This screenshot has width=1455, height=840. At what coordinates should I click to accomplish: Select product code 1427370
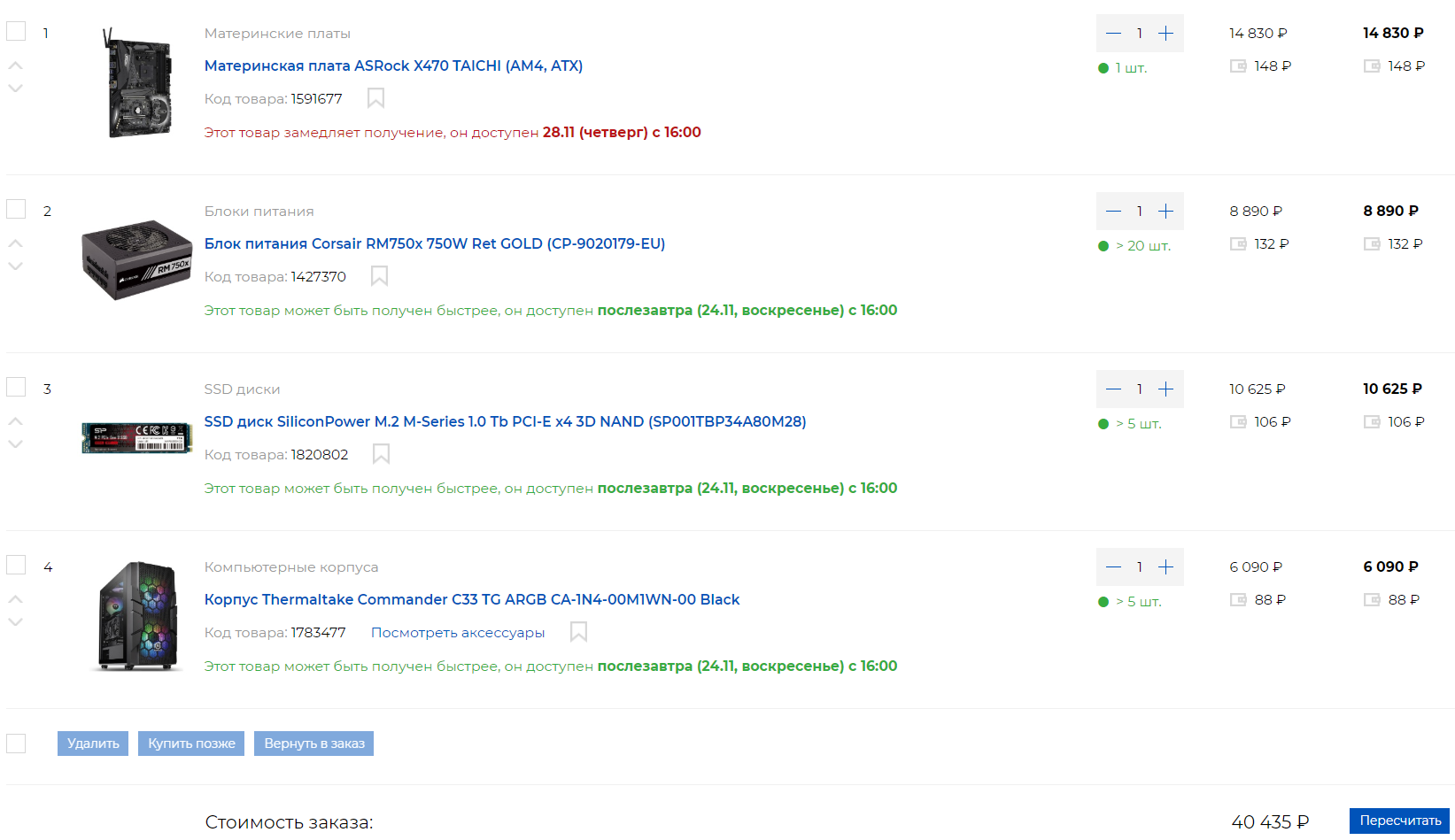pos(319,277)
